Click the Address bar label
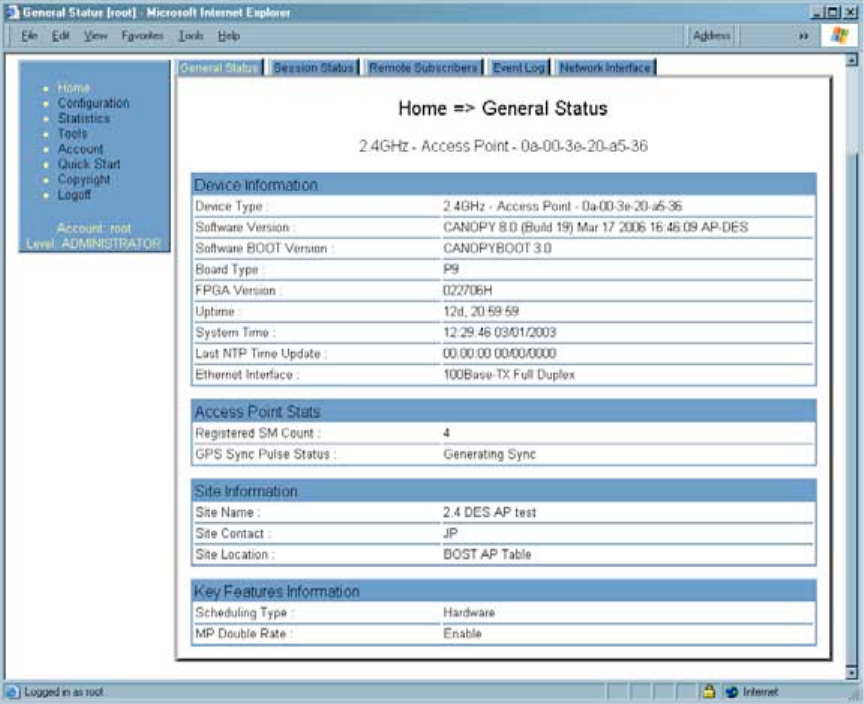 [711, 36]
